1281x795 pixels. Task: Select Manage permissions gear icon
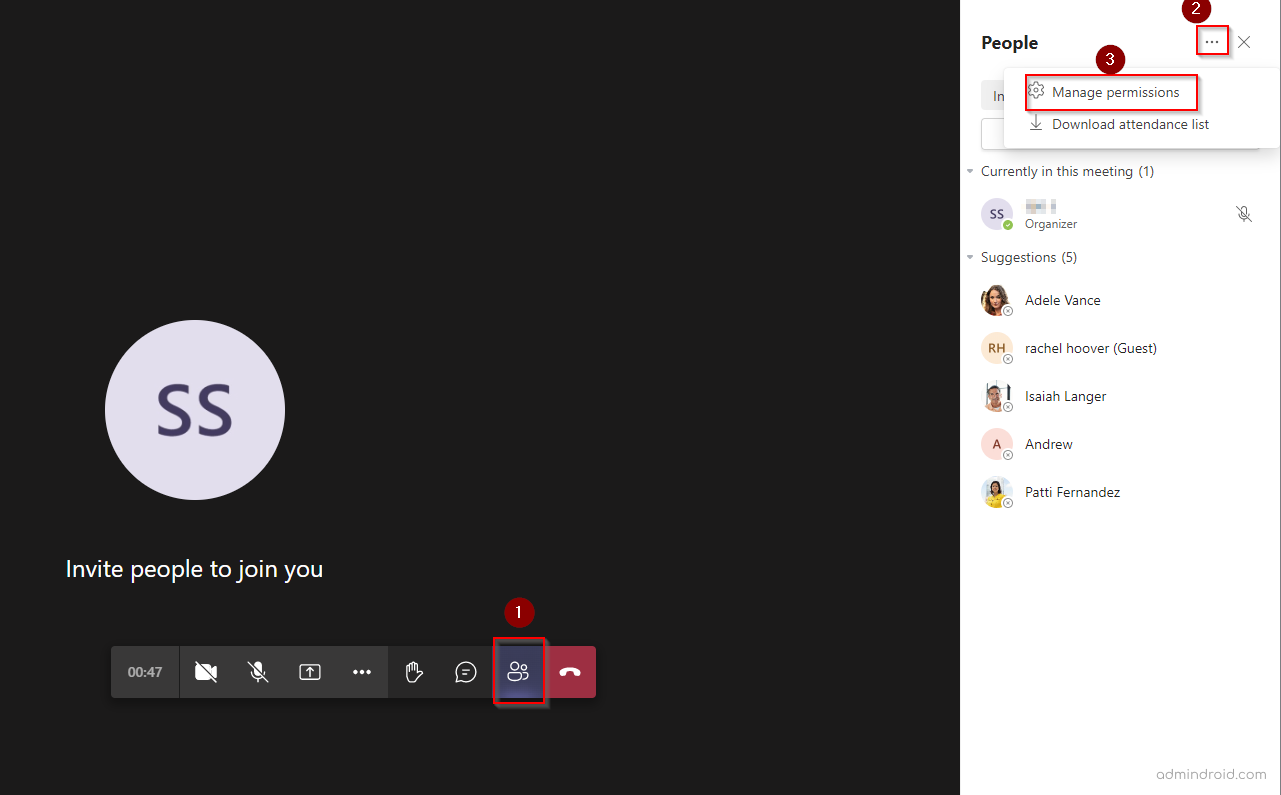[x=1036, y=91]
